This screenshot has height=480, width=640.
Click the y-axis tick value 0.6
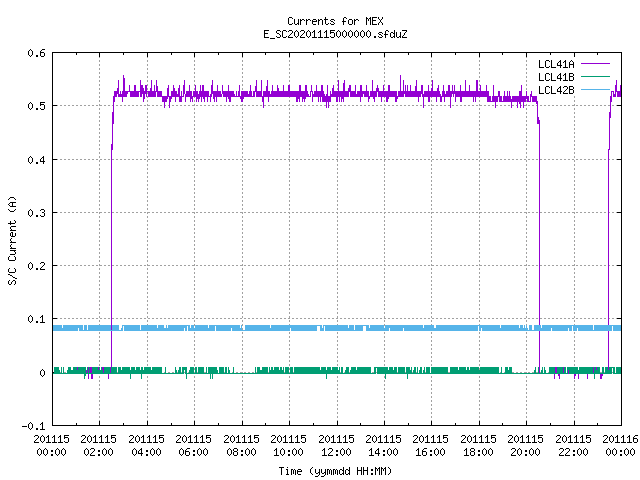36,53
